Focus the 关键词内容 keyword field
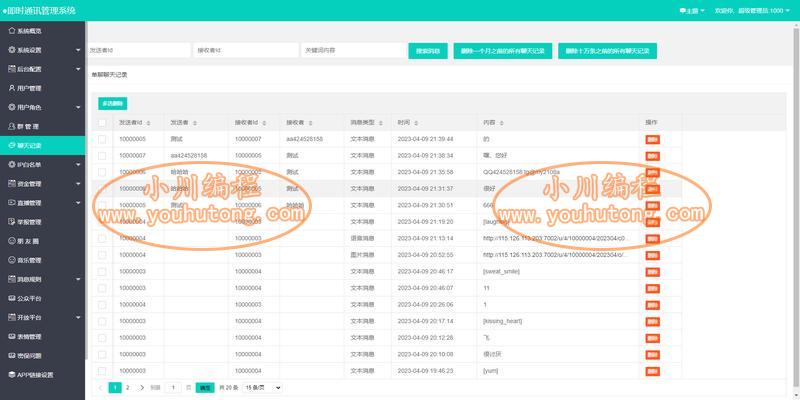The image size is (800, 400). (x=354, y=51)
